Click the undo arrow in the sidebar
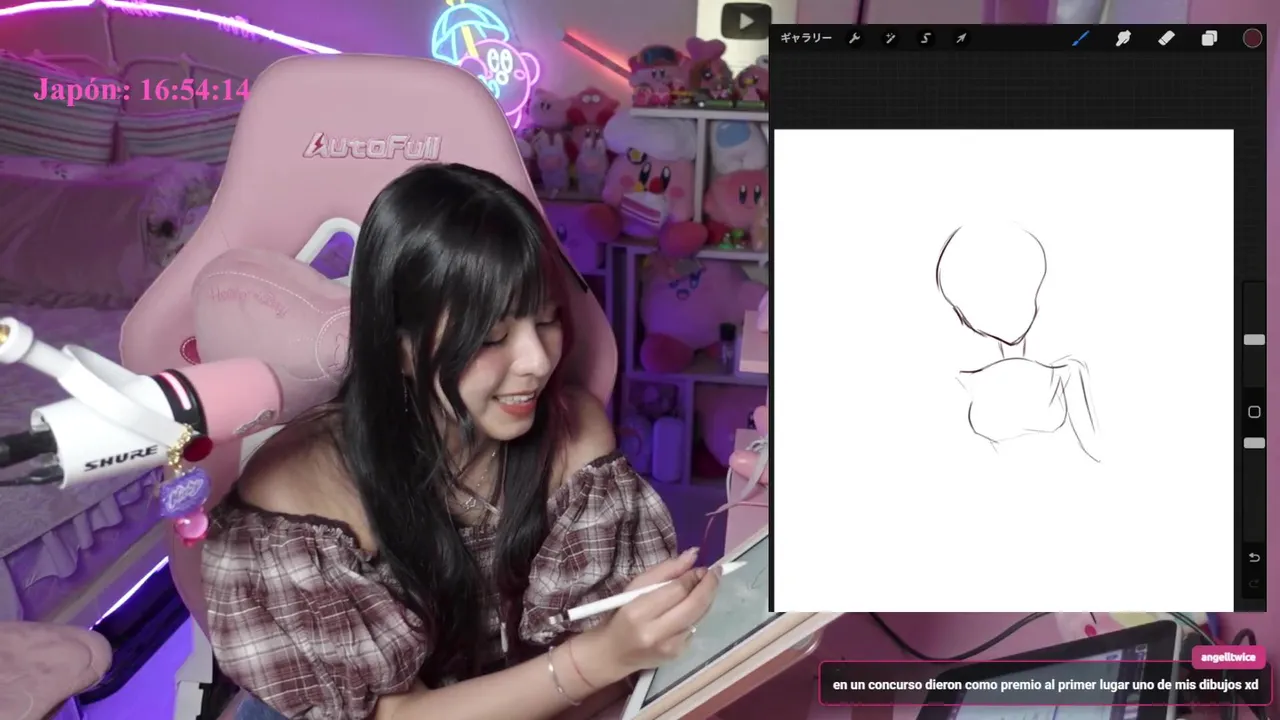The image size is (1280, 720). coord(1254,557)
